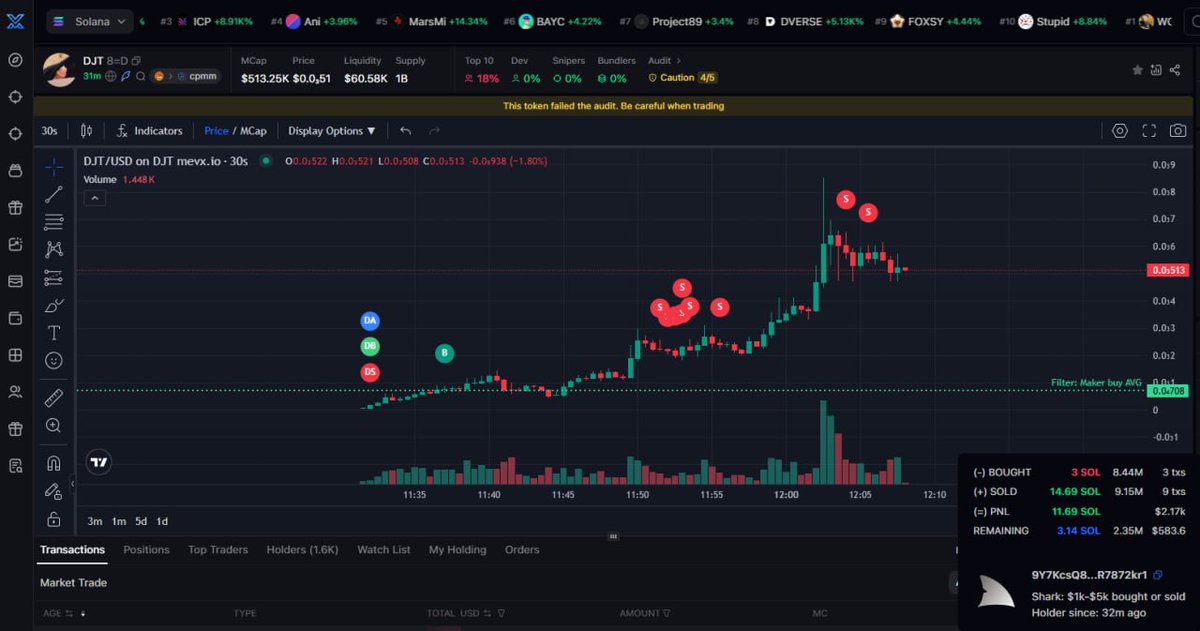Open the Indicators panel

(x=149, y=131)
